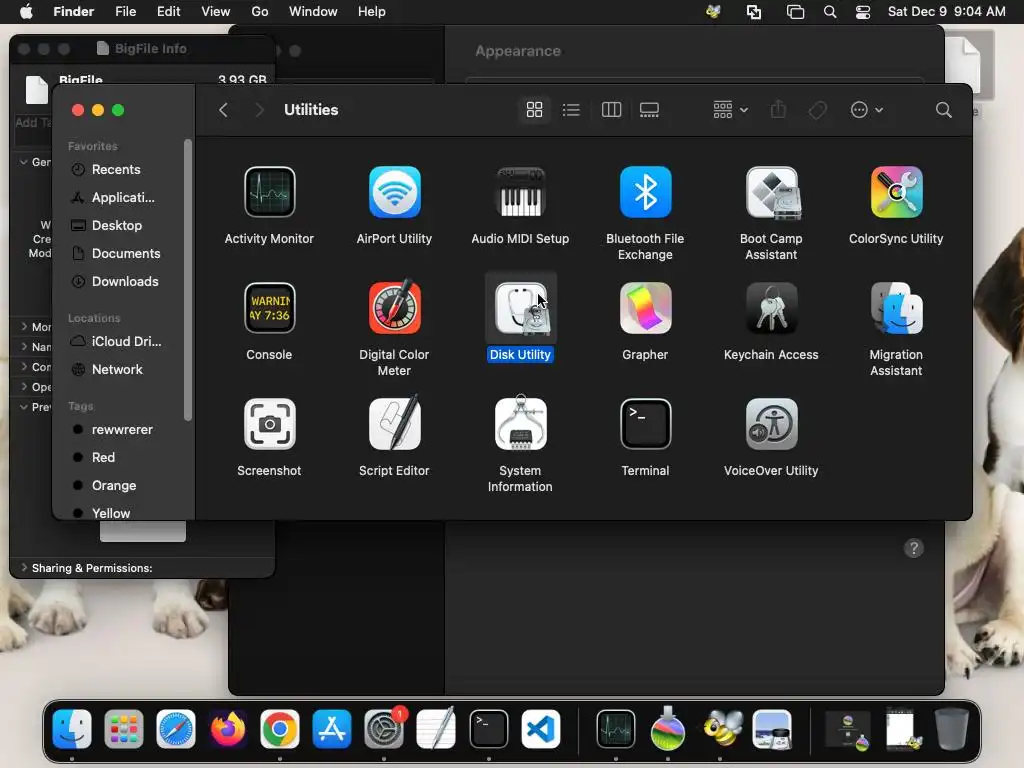Click the Finder sidebar scrollbar
This screenshot has height=768, width=1024.
tap(188, 280)
